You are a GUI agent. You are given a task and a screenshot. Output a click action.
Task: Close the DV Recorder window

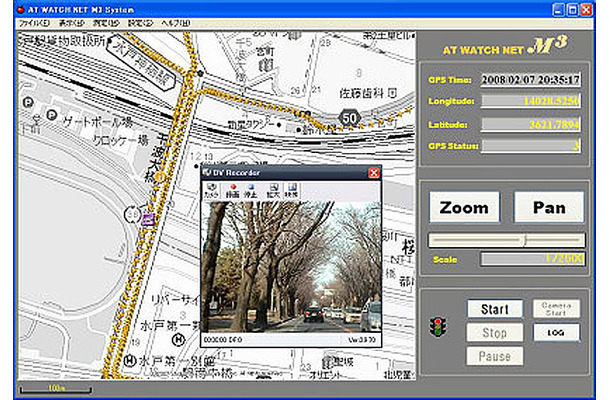(x=373, y=173)
